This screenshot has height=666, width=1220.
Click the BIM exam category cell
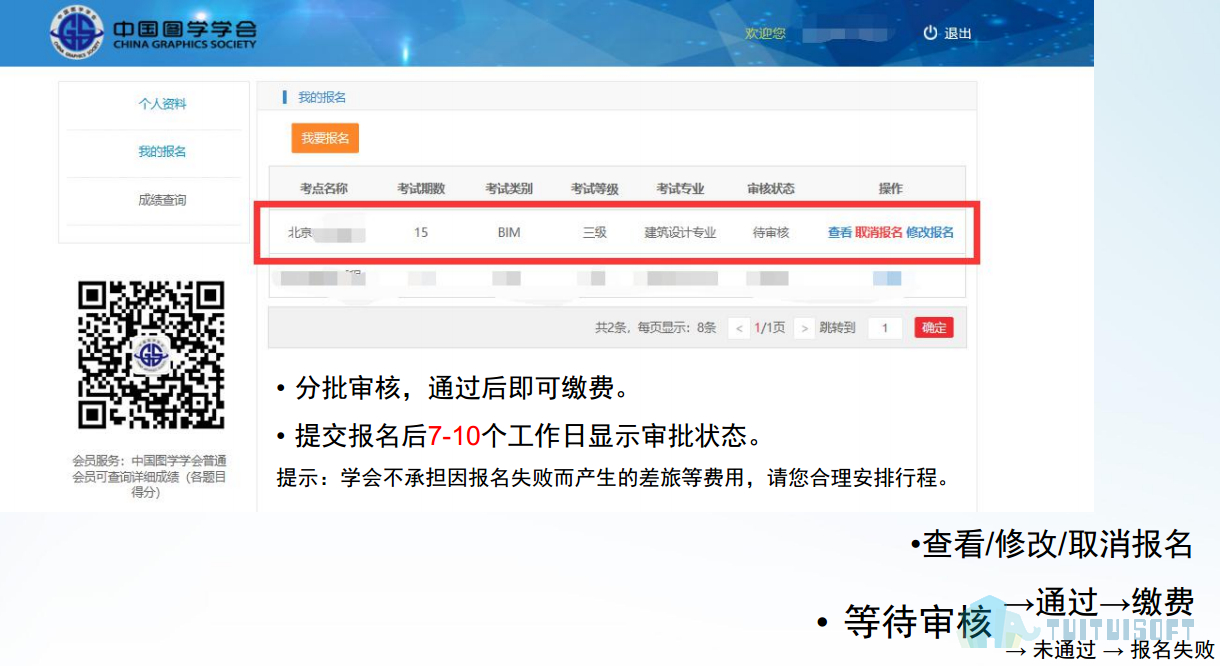(x=509, y=232)
